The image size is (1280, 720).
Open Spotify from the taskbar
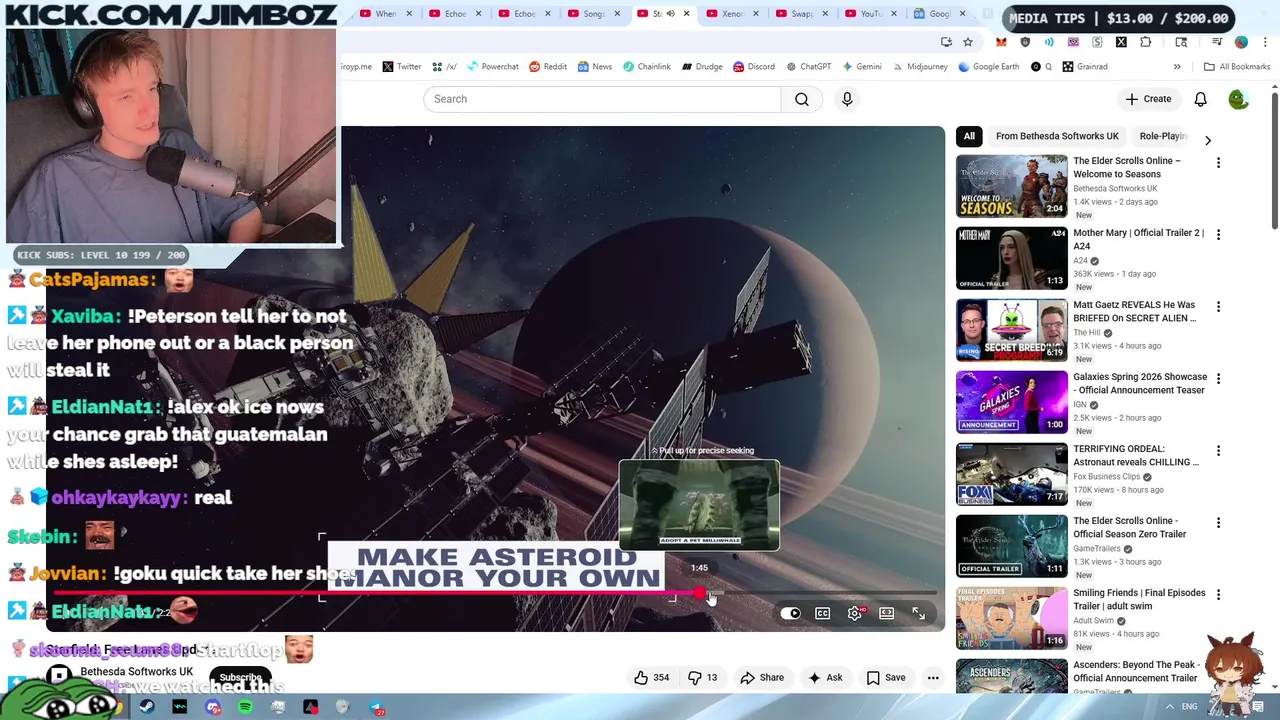pyautogui.click(x=245, y=707)
